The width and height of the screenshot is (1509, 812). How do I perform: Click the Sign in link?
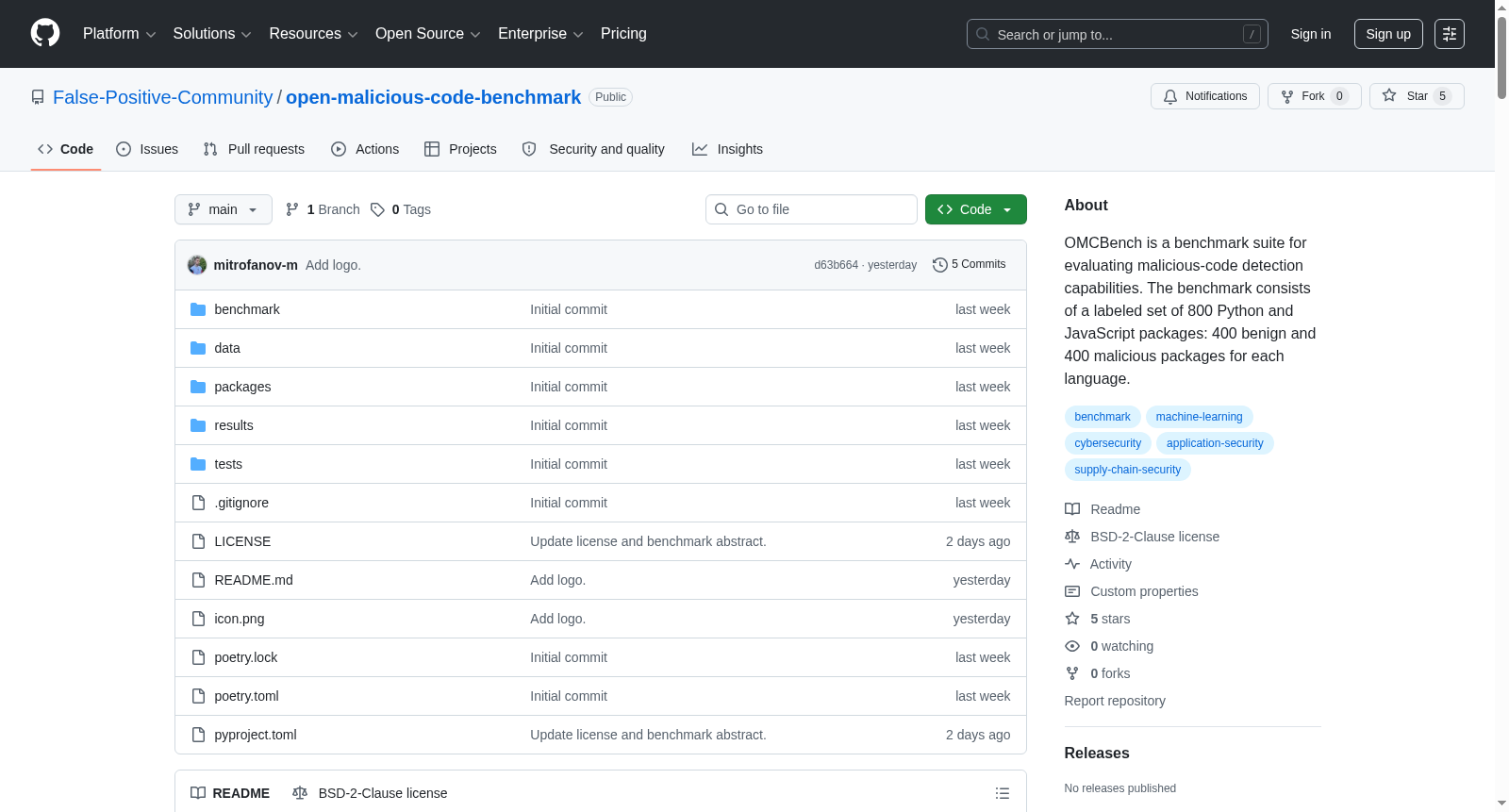pyautogui.click(x=1311, y=34)
